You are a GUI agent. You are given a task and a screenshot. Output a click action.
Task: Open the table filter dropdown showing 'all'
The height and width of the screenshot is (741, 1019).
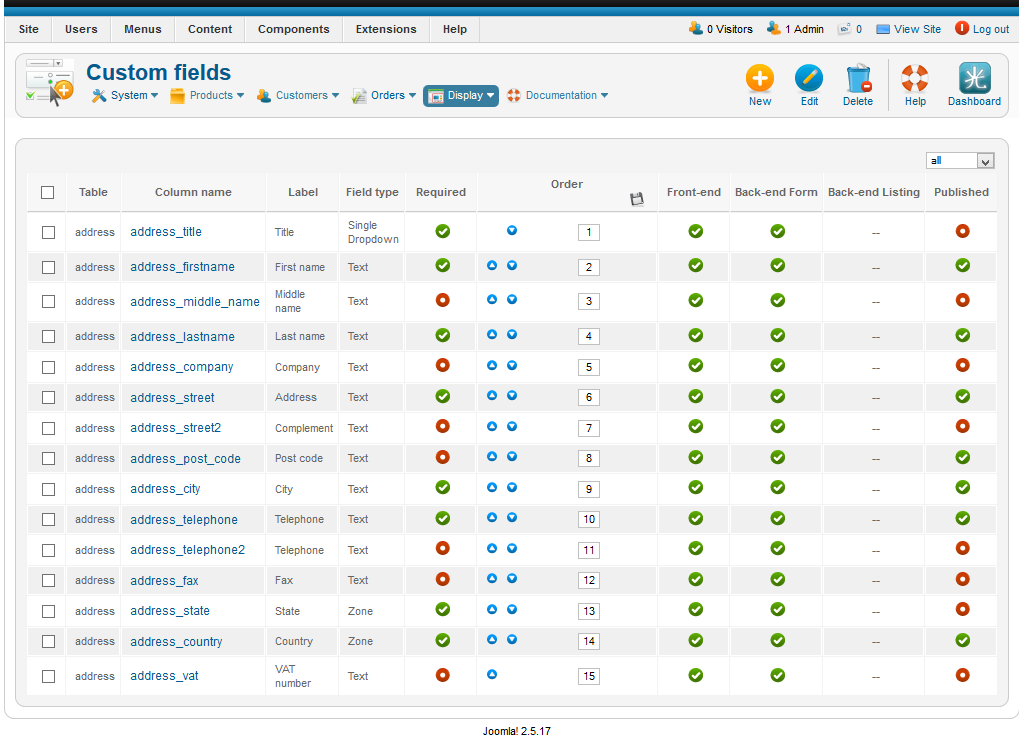point(960,161)
